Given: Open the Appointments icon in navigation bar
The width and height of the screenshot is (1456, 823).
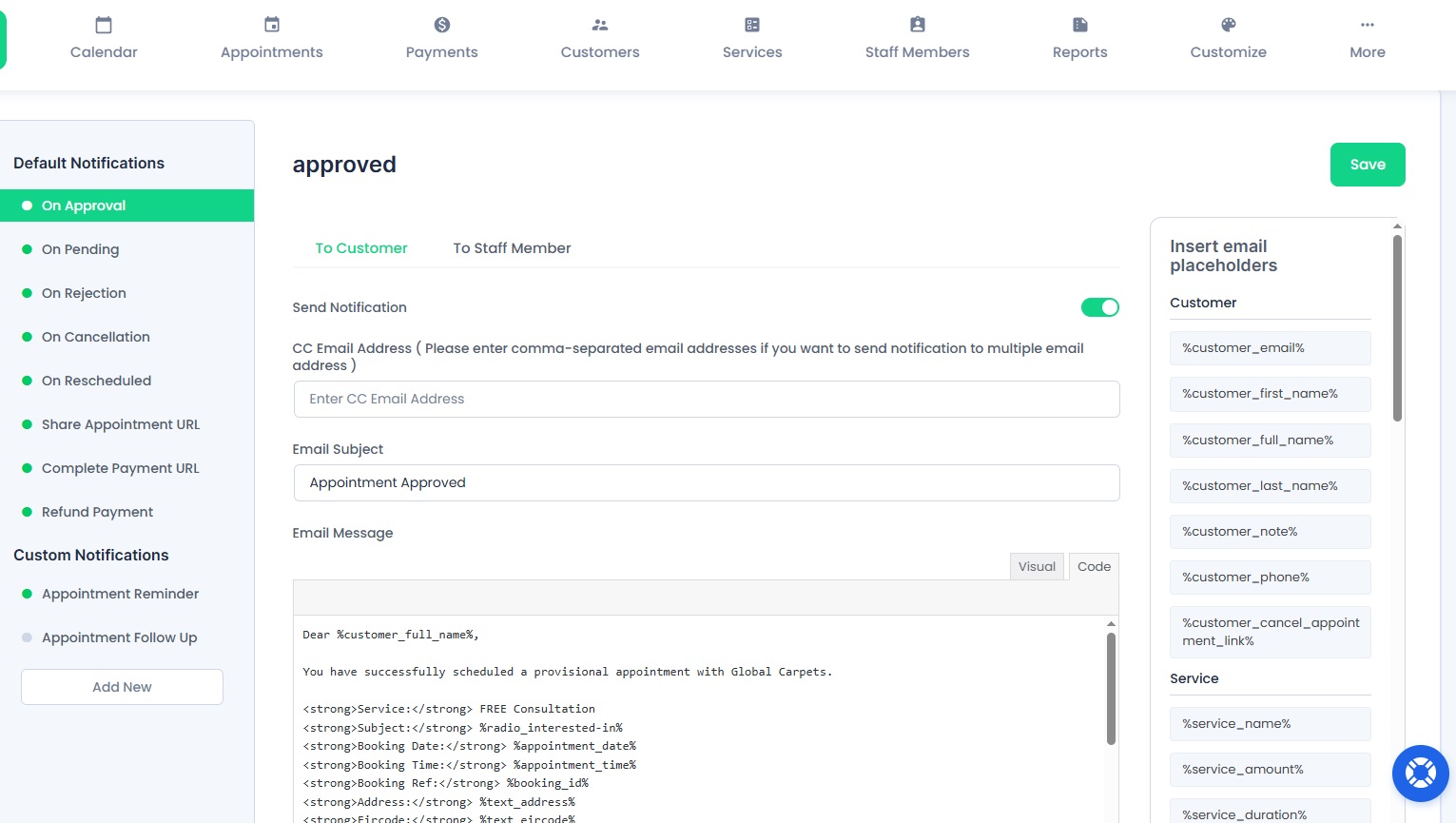Looking at the screenshot, I should 272,25.
